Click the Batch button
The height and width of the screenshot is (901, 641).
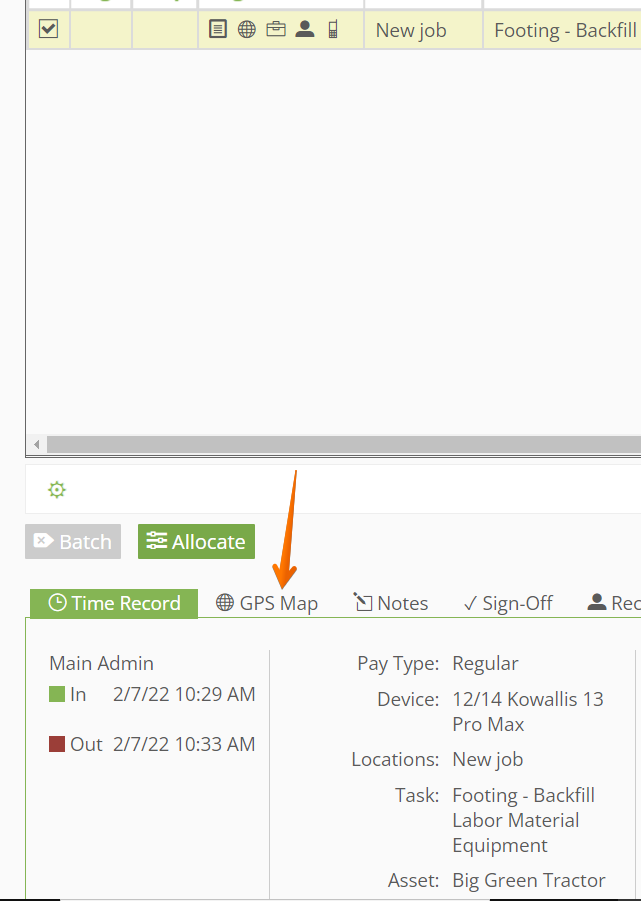73,541
